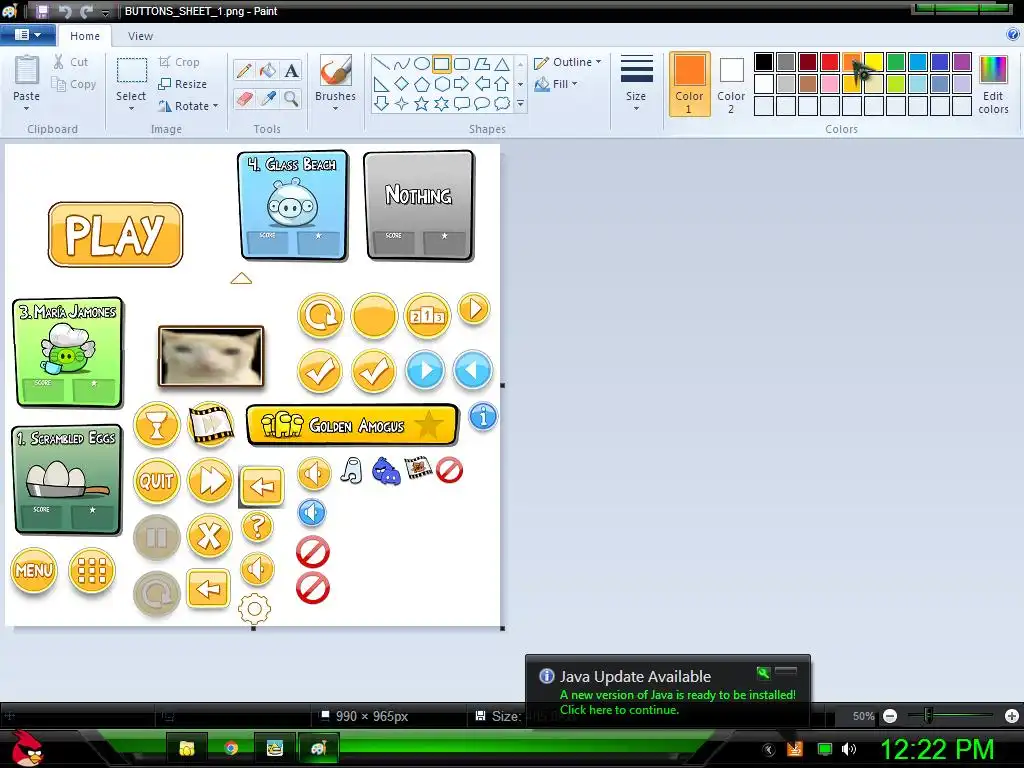The width and height of the screenshot is (1024, 768).
Task: Click the Undo arrow in title bar
Action: point(65,11)
